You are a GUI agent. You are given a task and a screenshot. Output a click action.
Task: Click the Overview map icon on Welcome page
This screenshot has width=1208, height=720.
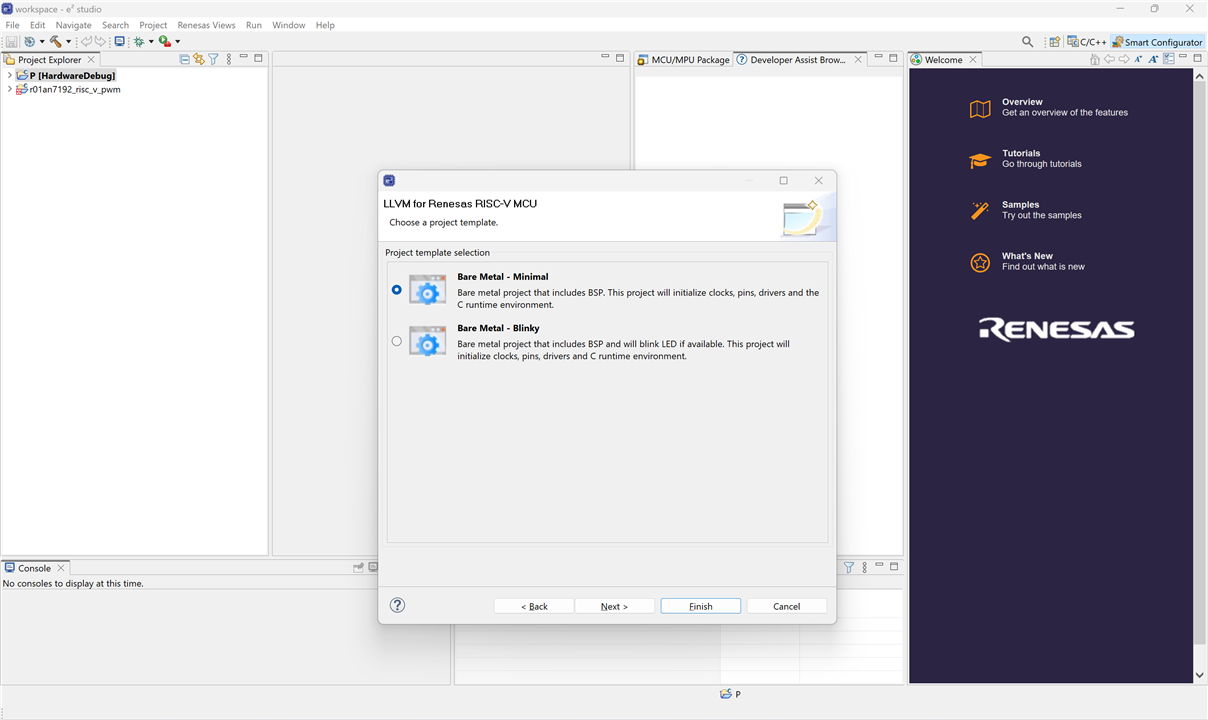[980, 109]
